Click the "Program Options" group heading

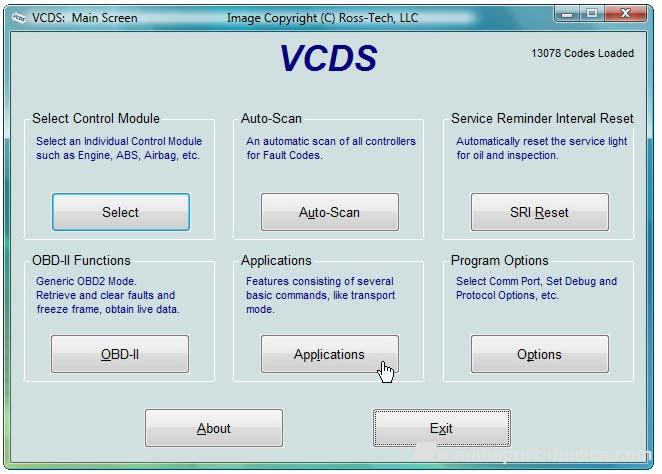click(x=499, y=260)
